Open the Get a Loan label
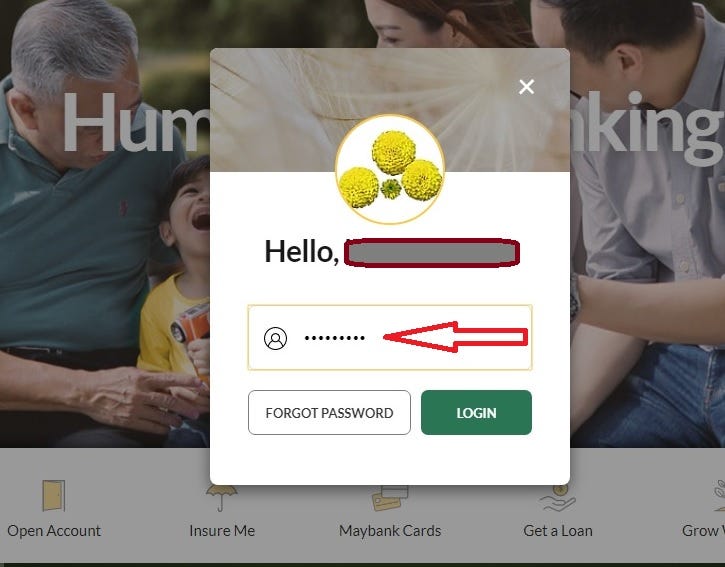725x567 pixels. point(558,530)
